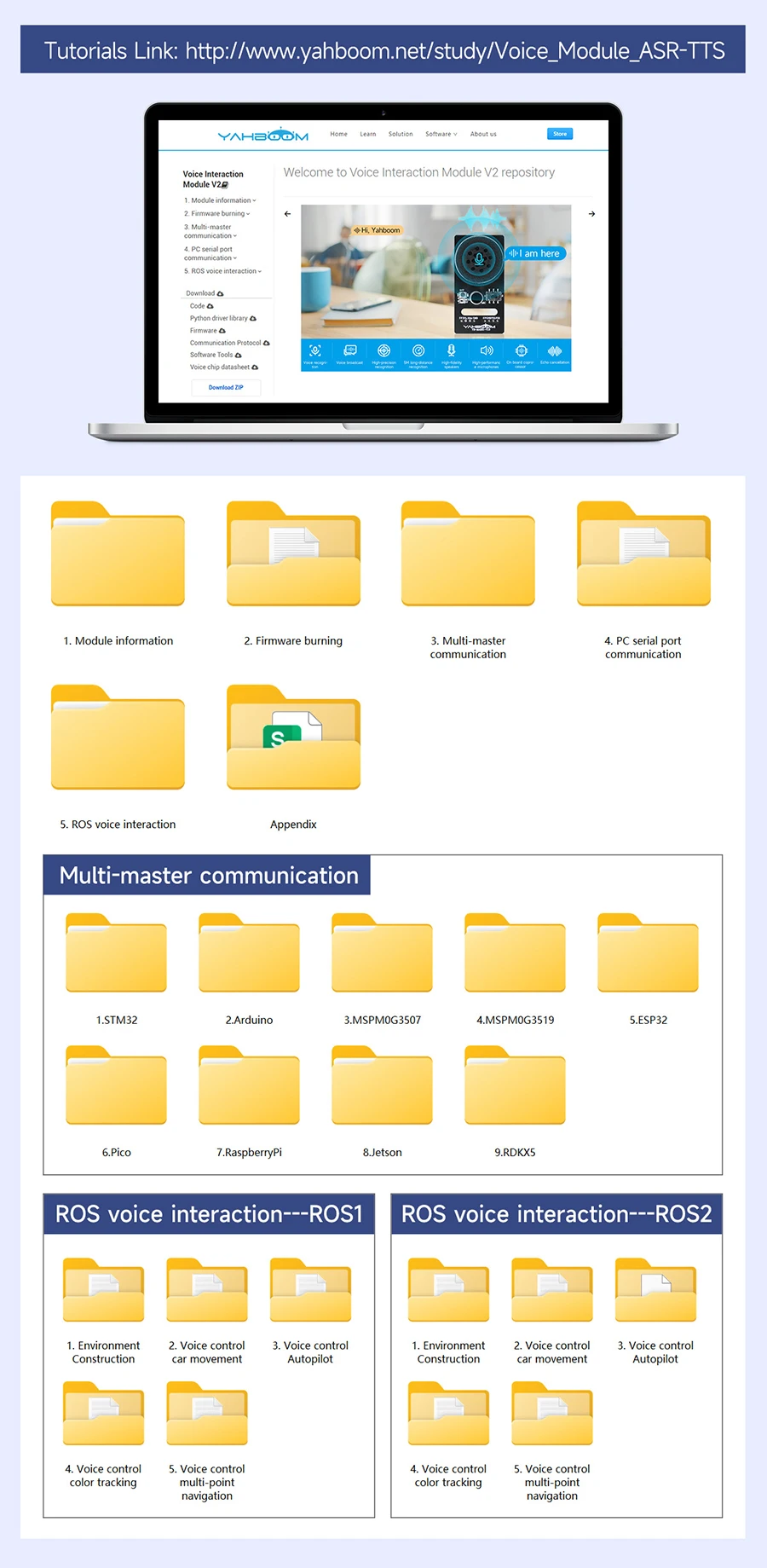The image size is (767, 1568).
Task: Show next slide with right arrow
Action: pos(591,214)
